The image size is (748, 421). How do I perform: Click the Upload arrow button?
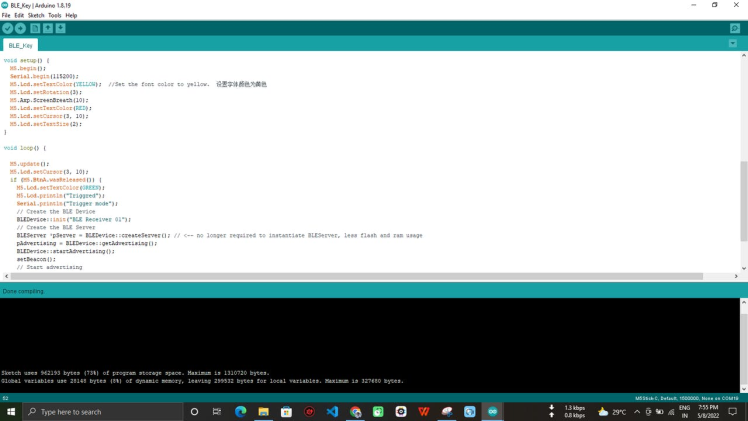pyautogui.click(x=20, y=29)
